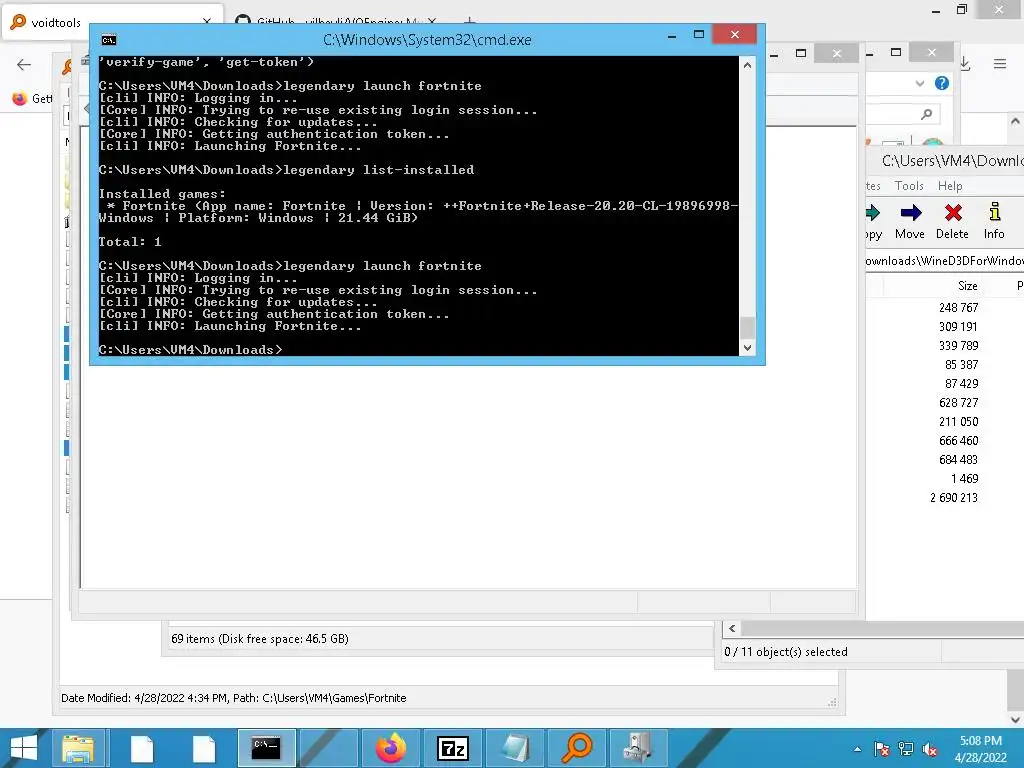The width and height of the screenshot is (1024, 768).
Task: Go back with the Firefox back arrow
Action: click(24, 64)
